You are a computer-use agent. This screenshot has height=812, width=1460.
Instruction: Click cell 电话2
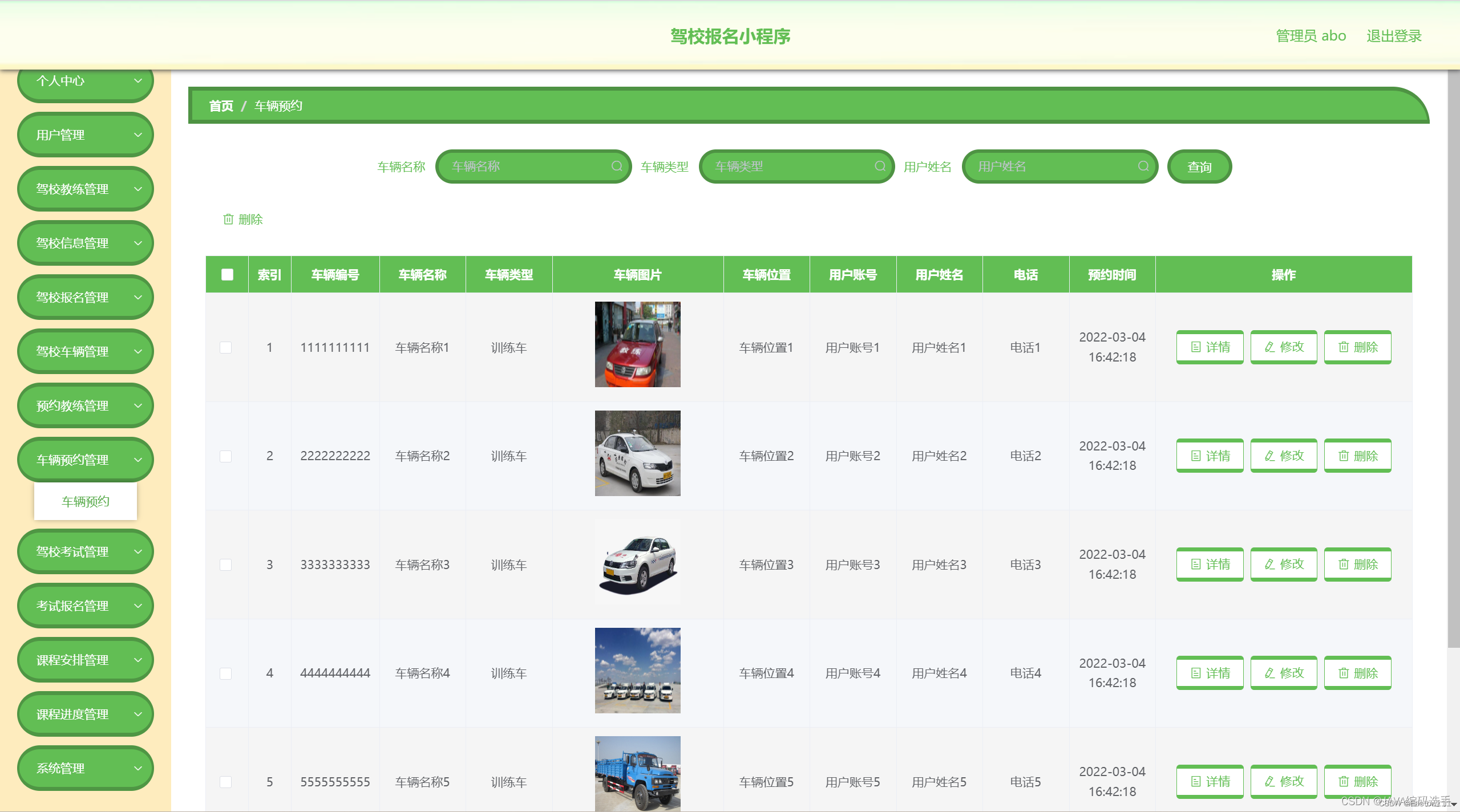point(1025,456)
